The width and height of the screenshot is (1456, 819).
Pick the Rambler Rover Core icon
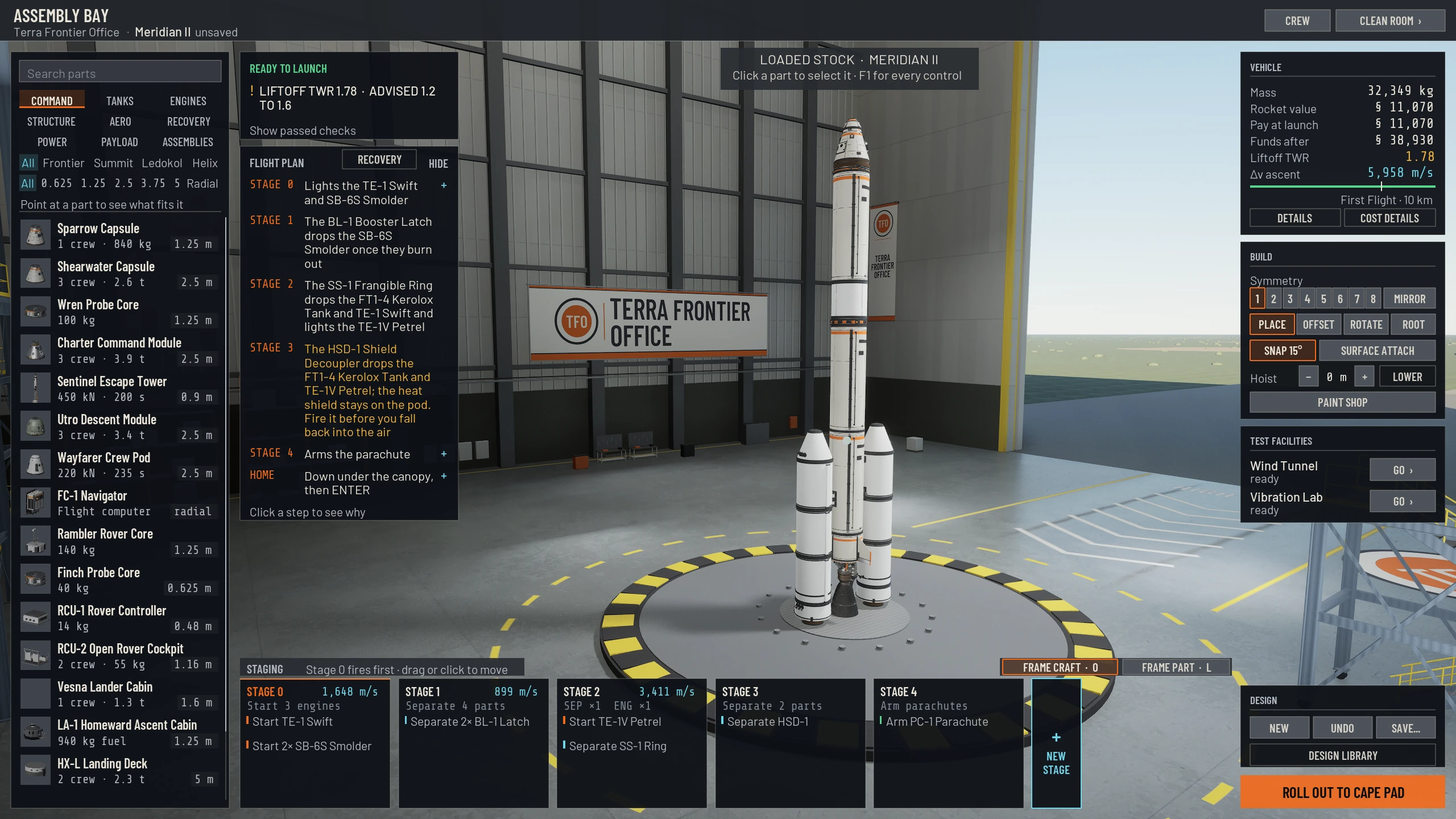[x=35, y=541]
